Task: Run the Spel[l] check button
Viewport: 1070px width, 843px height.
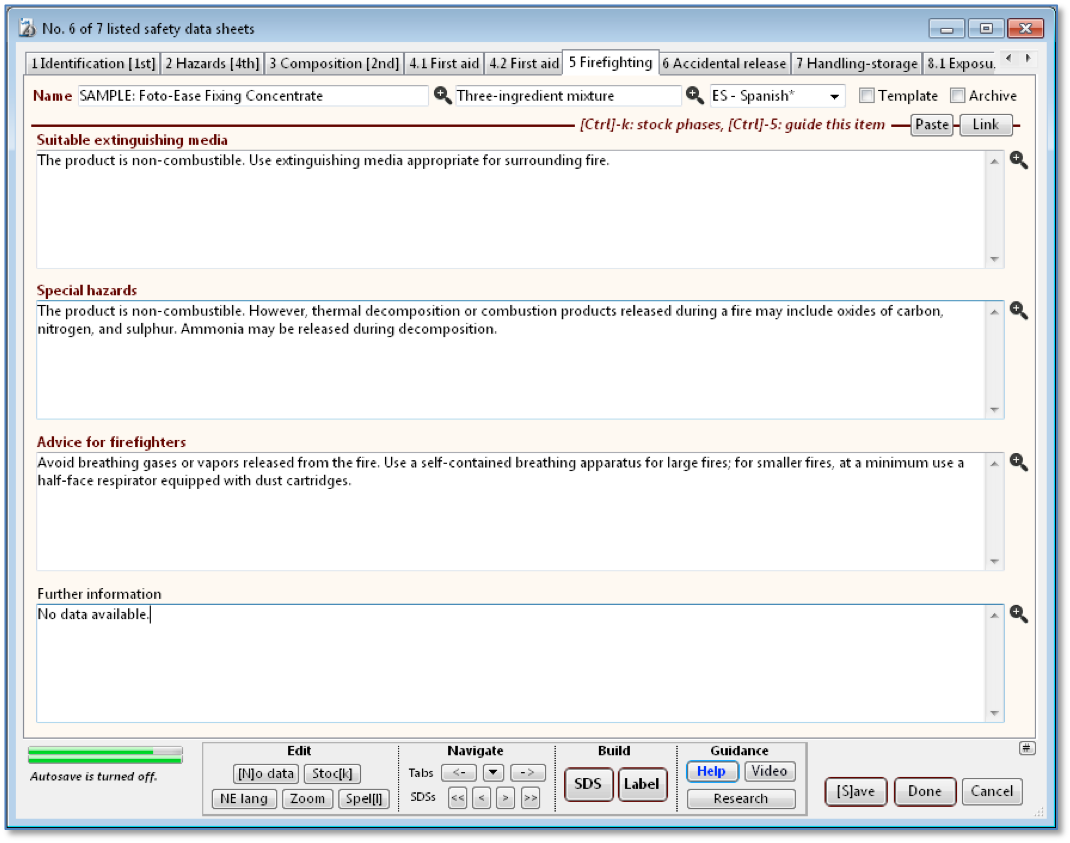Action: pyautogui.click(x=364, y=799)
